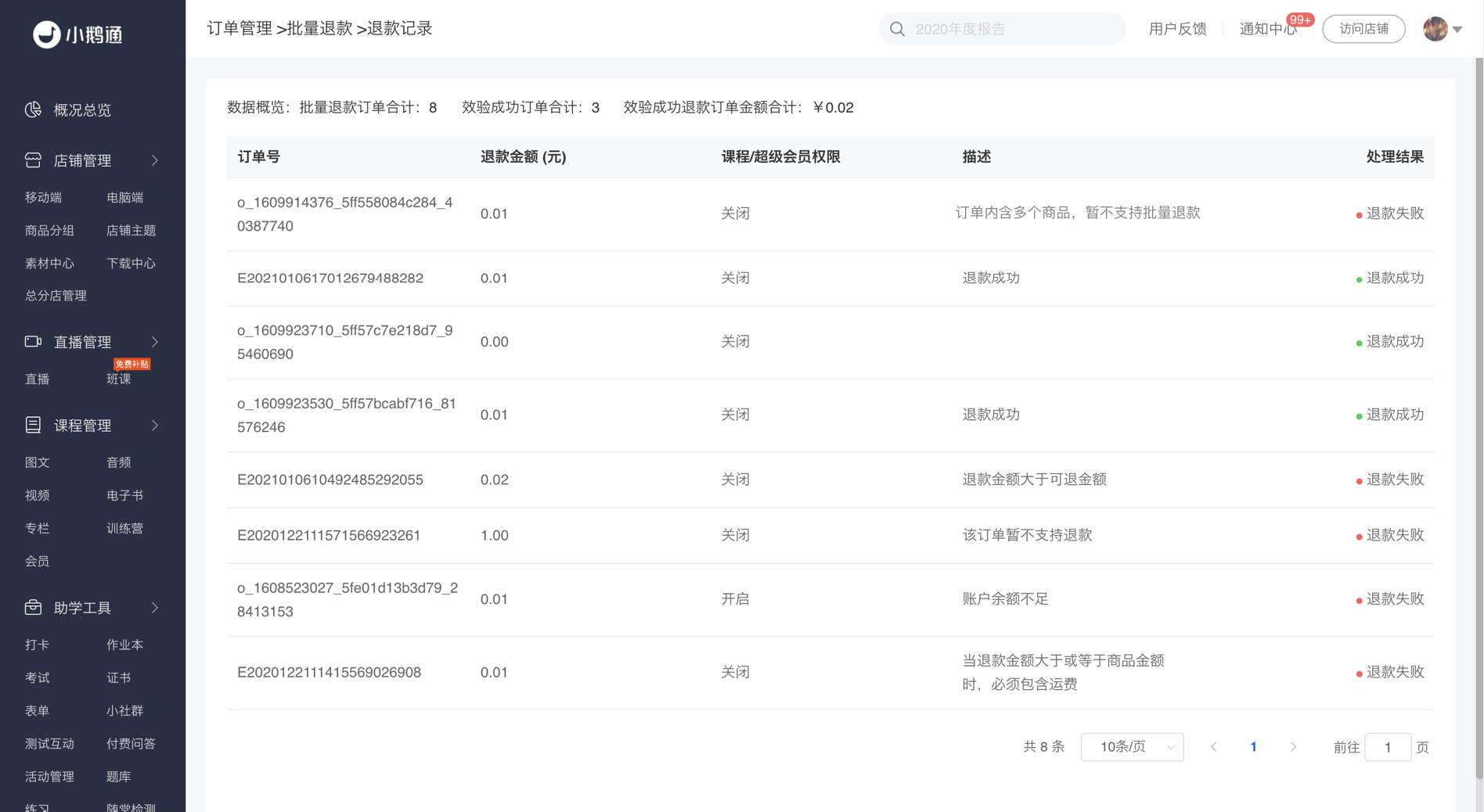1484x812 pixels.
Task: Open 图文 menu item
Action: click(37, 462)
